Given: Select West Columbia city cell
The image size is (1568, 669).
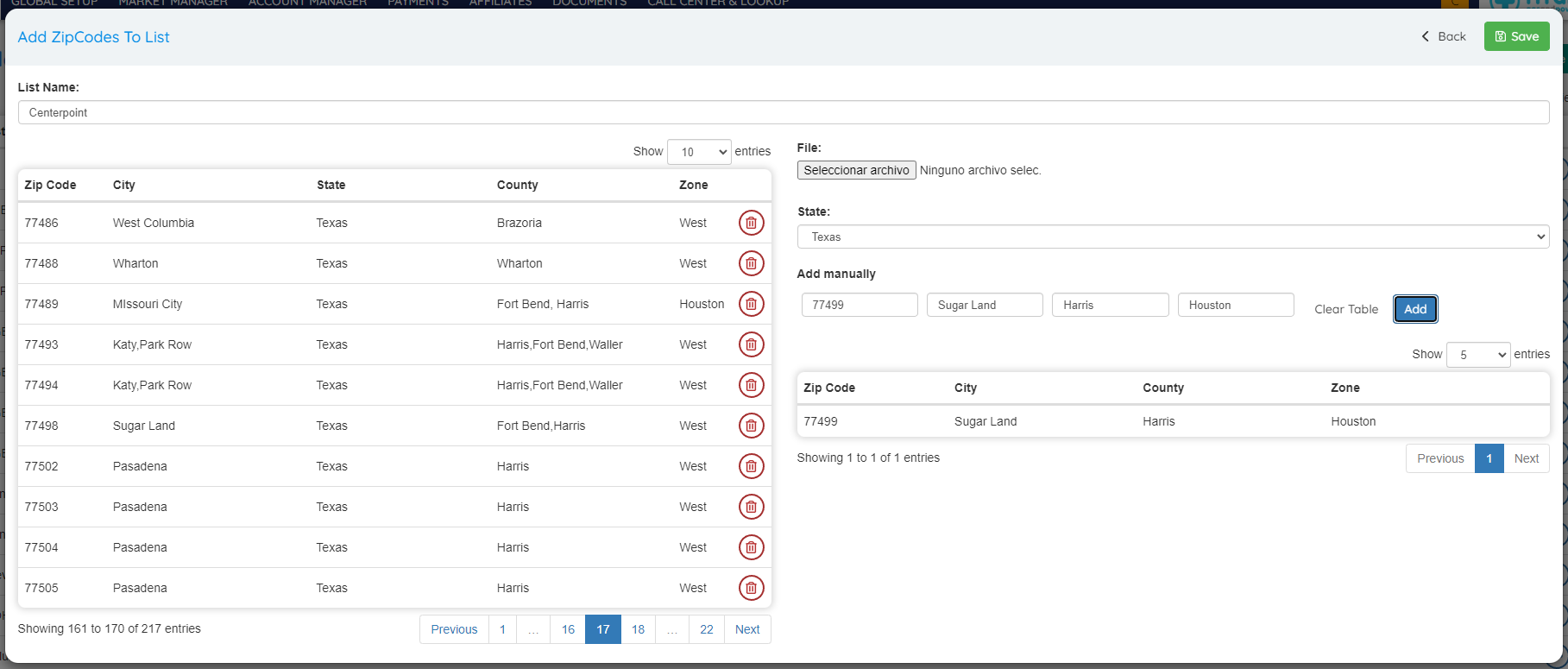Looking at the screenshot, I should click(x=154, y=223).
